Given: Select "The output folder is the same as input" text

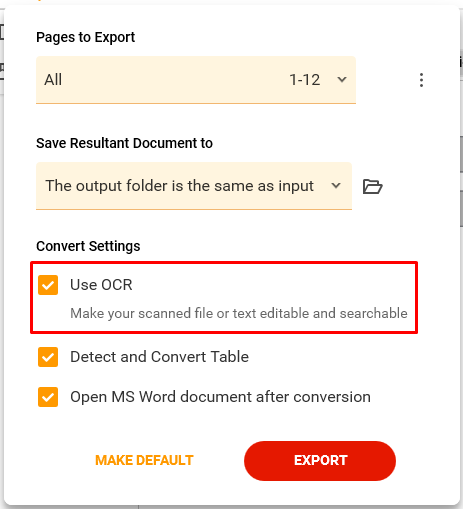Looking at the screenshot, I should pos(179,186).
